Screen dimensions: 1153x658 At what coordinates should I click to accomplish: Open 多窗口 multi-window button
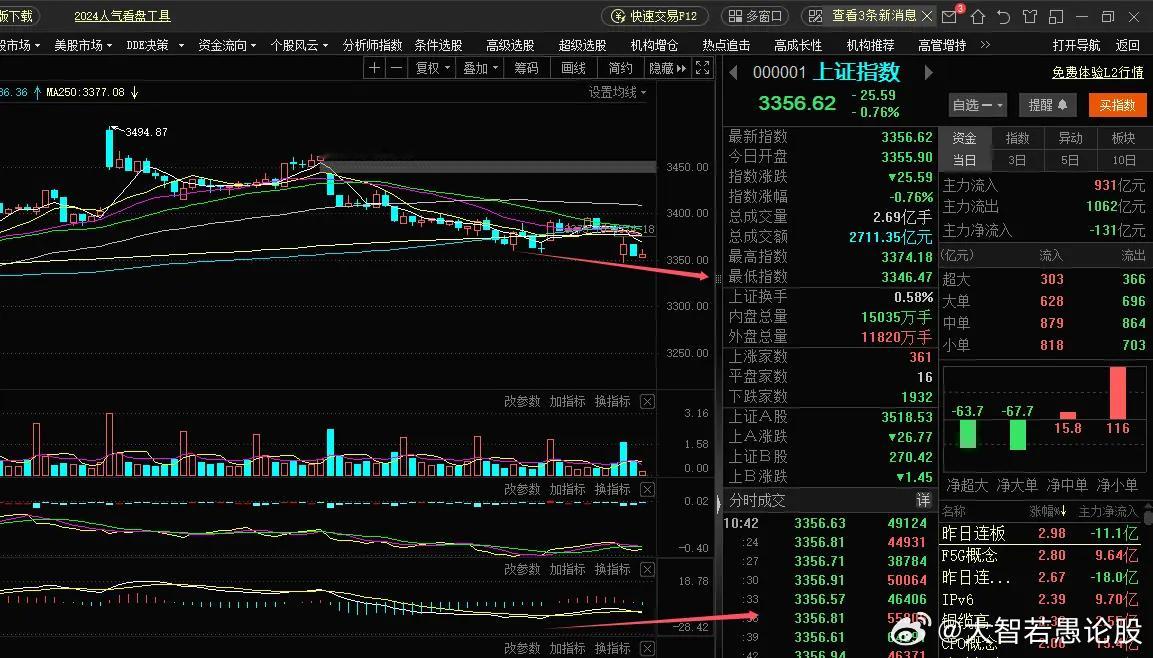click(x=754, y=16)
